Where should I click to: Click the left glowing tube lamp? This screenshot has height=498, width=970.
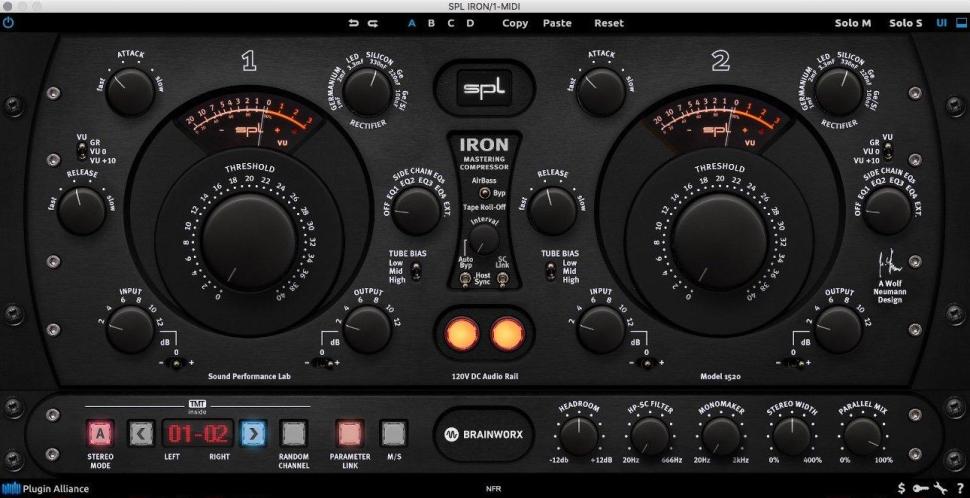click(x=461, y=333)
